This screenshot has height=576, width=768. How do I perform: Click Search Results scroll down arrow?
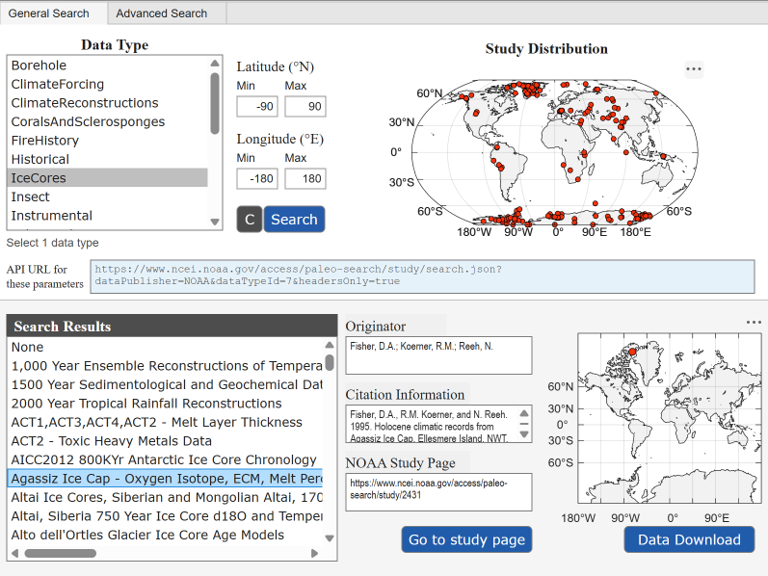point(330,538)
